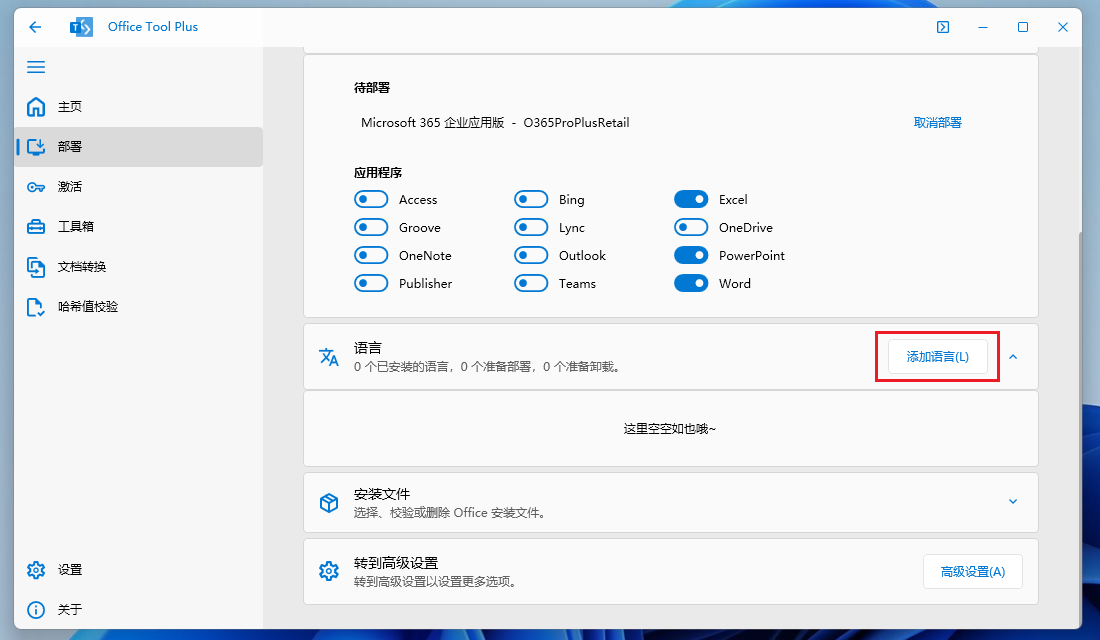Enable the Access toggle
Viewport: 1100px width, 640px height.
coord(371,199)
